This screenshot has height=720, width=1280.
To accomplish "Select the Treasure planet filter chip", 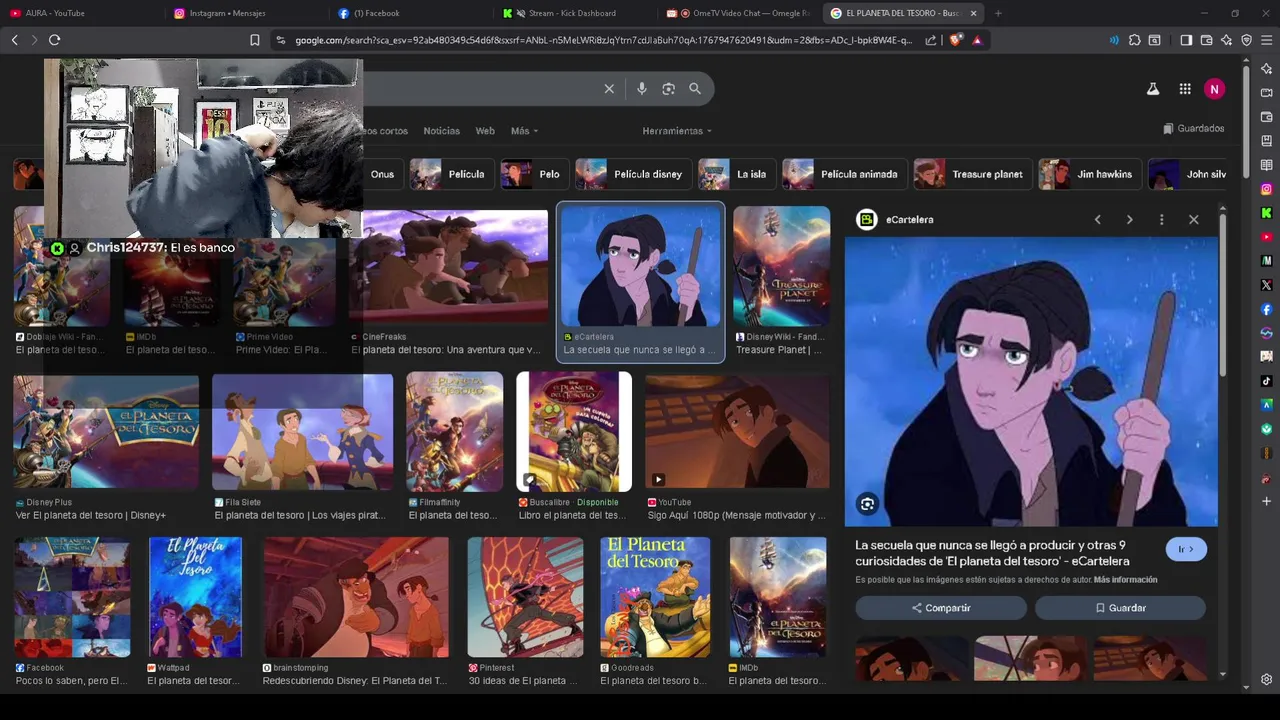I will [x=972, y=174].
